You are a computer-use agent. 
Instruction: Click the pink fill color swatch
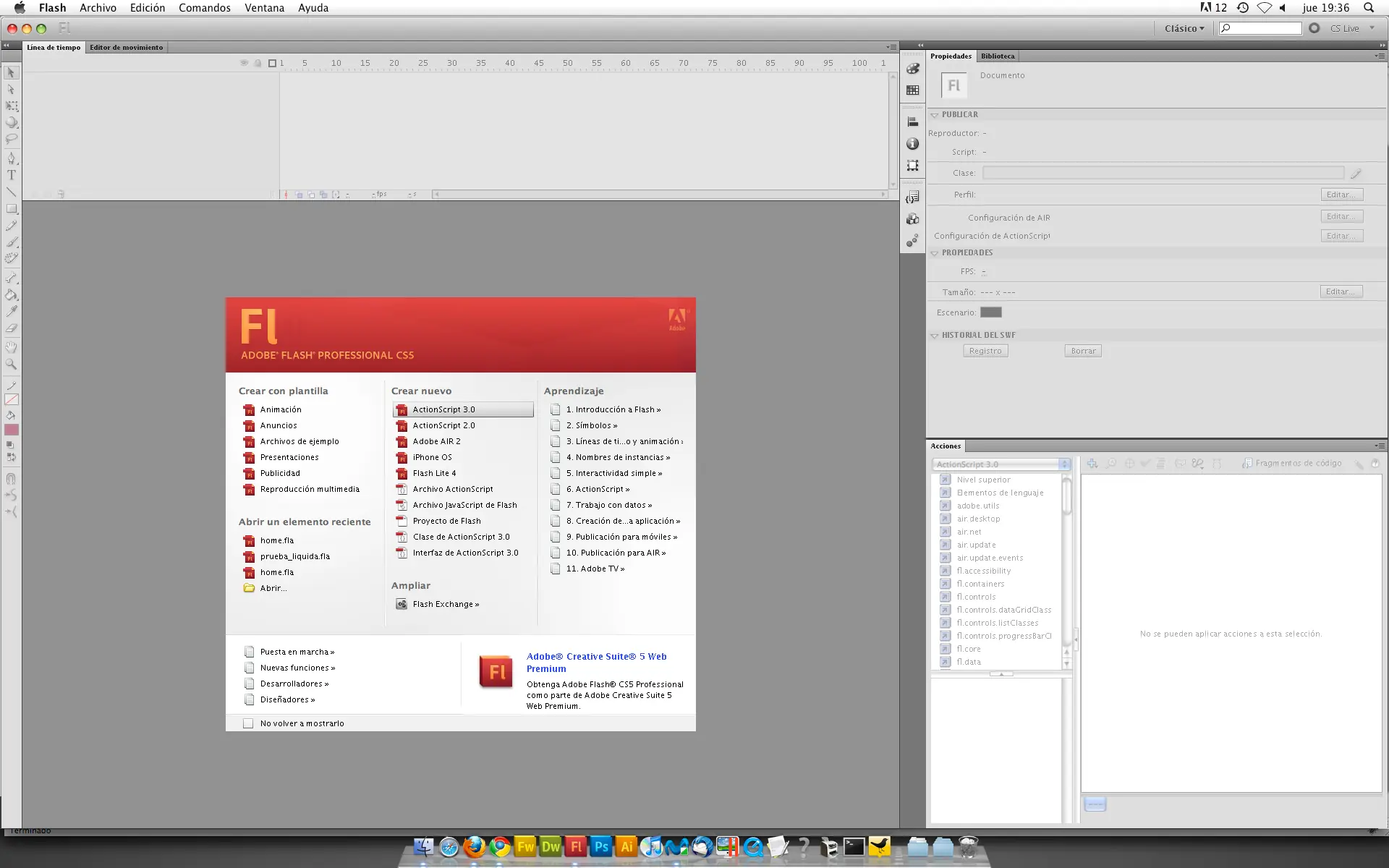pyautogui.click(x=12, y=430)
